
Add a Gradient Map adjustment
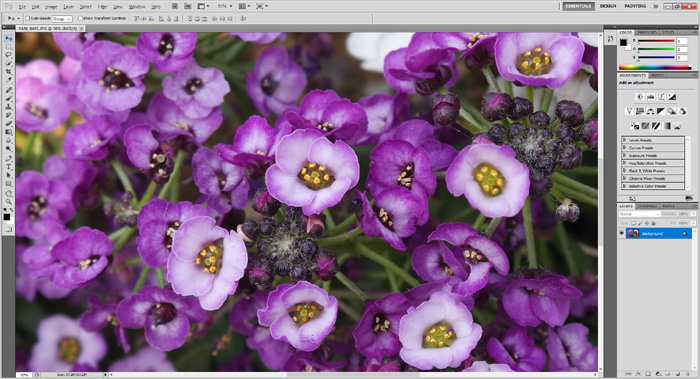coord(667,126)
